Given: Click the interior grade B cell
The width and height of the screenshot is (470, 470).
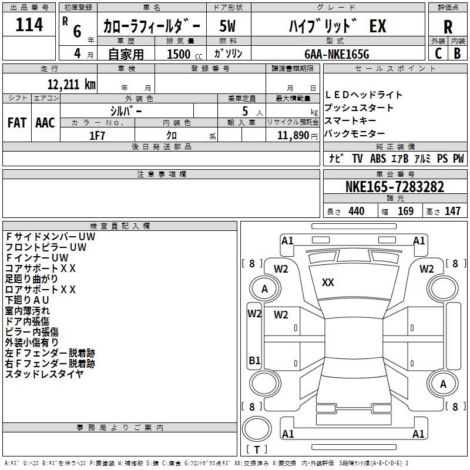Looking at the screenshot, I should point(457,53).
